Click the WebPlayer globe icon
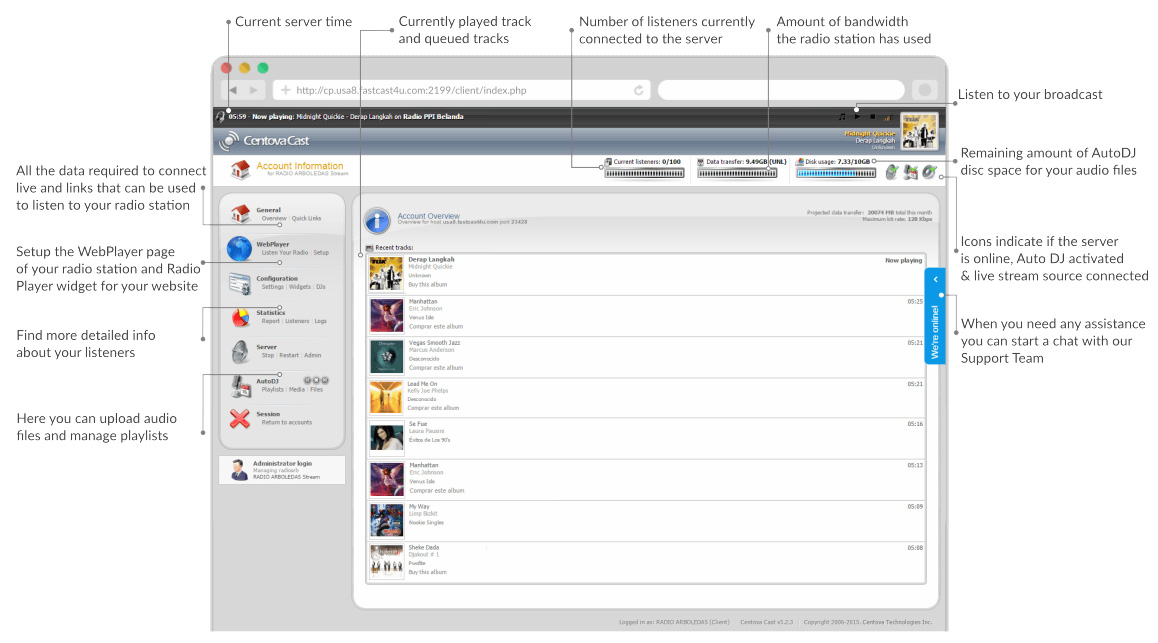This screenshot has width=1158, height=643. point(239,248)
